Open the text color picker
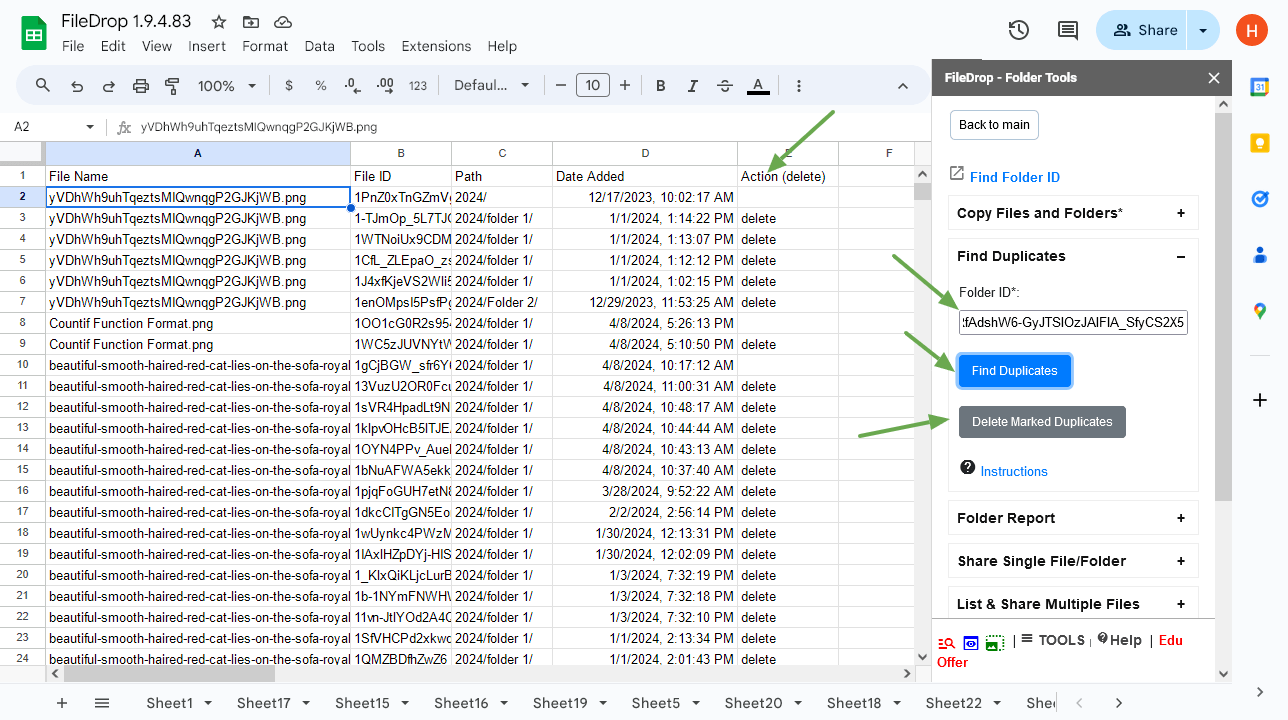The width and height of the screenshot is (1288, 720). [758, 86]
